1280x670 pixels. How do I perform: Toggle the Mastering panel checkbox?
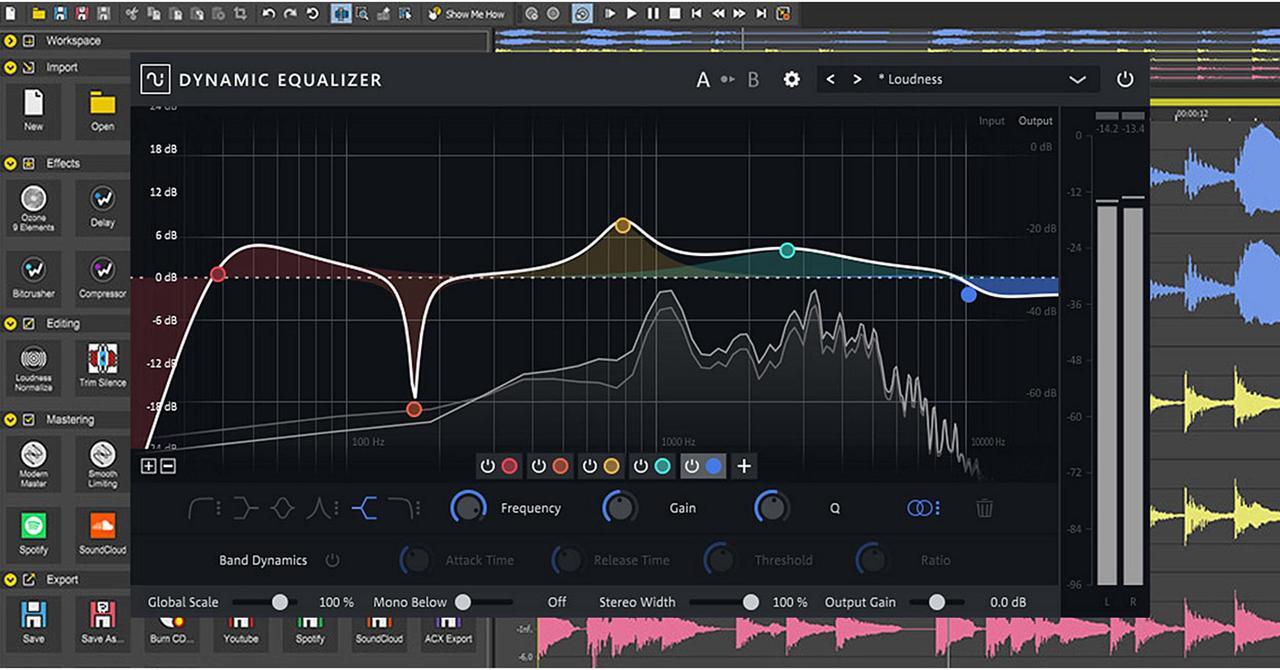click(x=28, y=419)
